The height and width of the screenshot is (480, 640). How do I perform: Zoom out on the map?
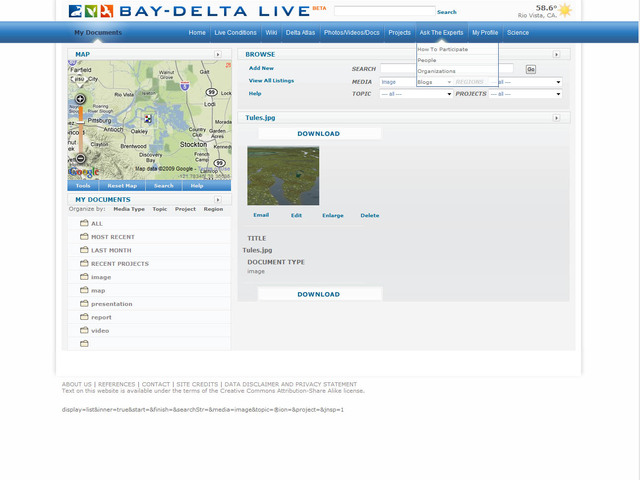tap(80, 158)
